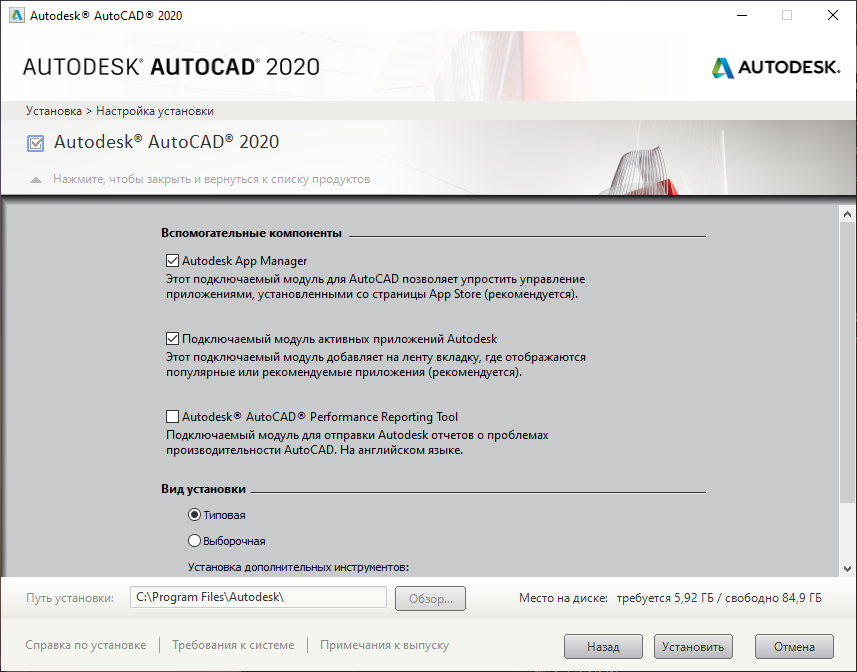
Task: Select the 'Выборочная' installation radio button
Action: [194, 541]
